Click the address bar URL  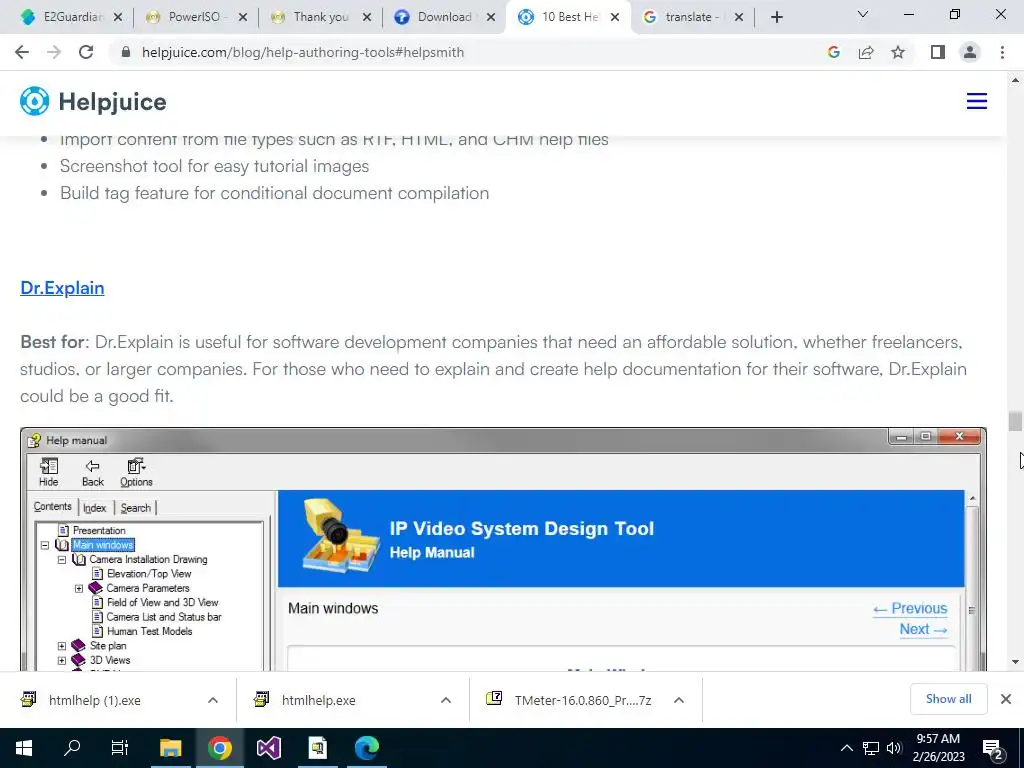pyautogui.click(x=303, y=52)
